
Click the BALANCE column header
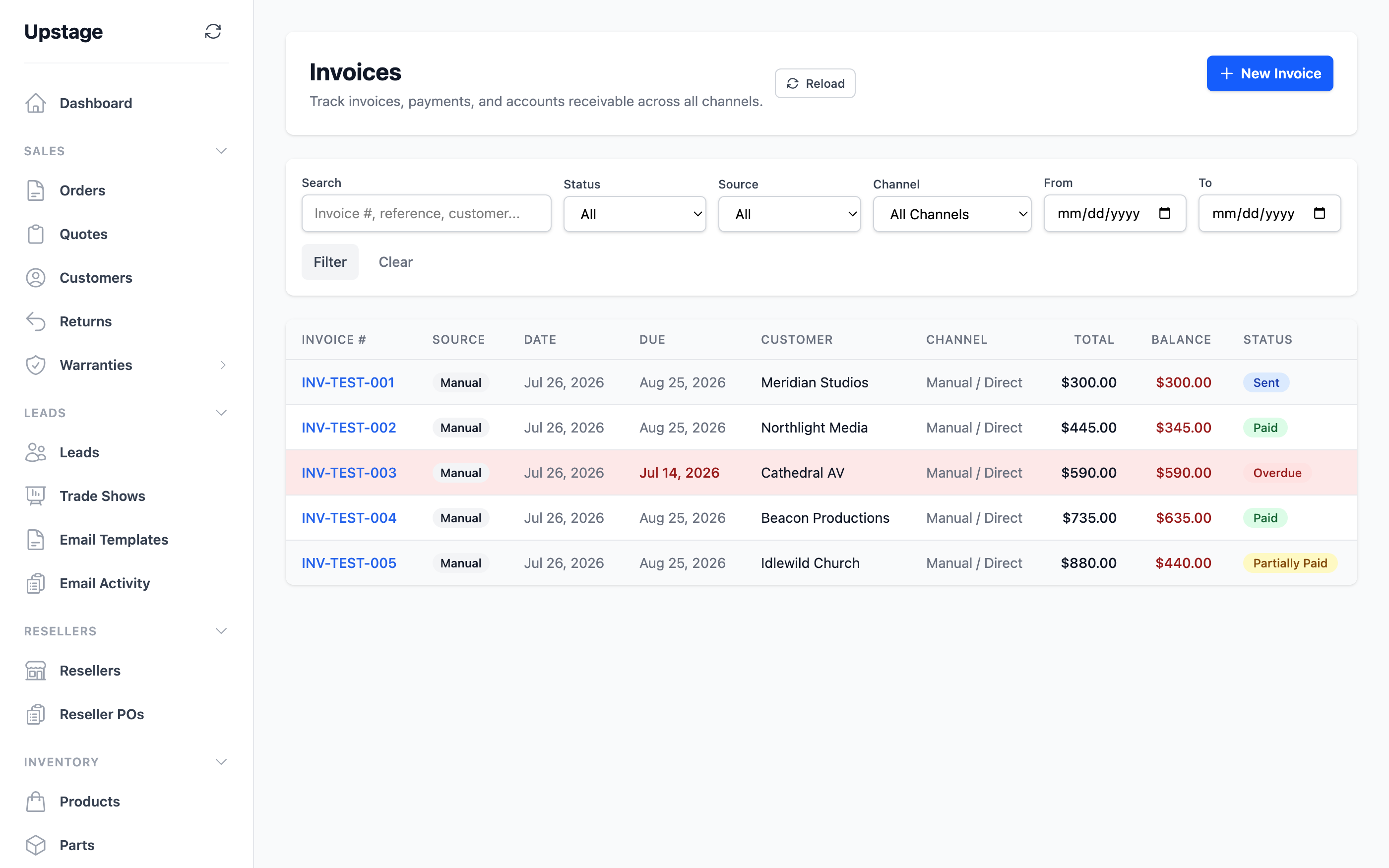tap(1181, 339)
